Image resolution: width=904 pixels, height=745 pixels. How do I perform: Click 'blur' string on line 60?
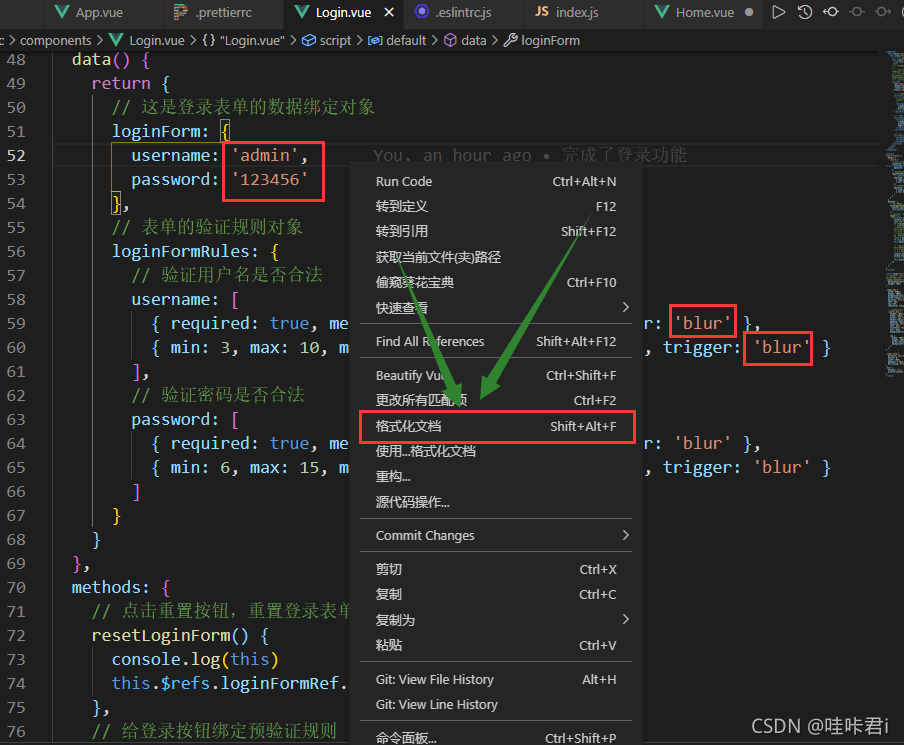(782, 348)
